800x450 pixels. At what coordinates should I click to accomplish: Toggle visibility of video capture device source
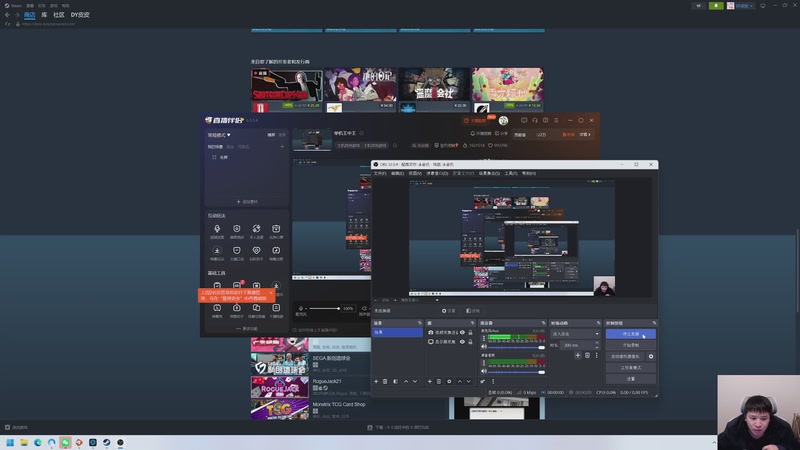(x=462, y=333)
